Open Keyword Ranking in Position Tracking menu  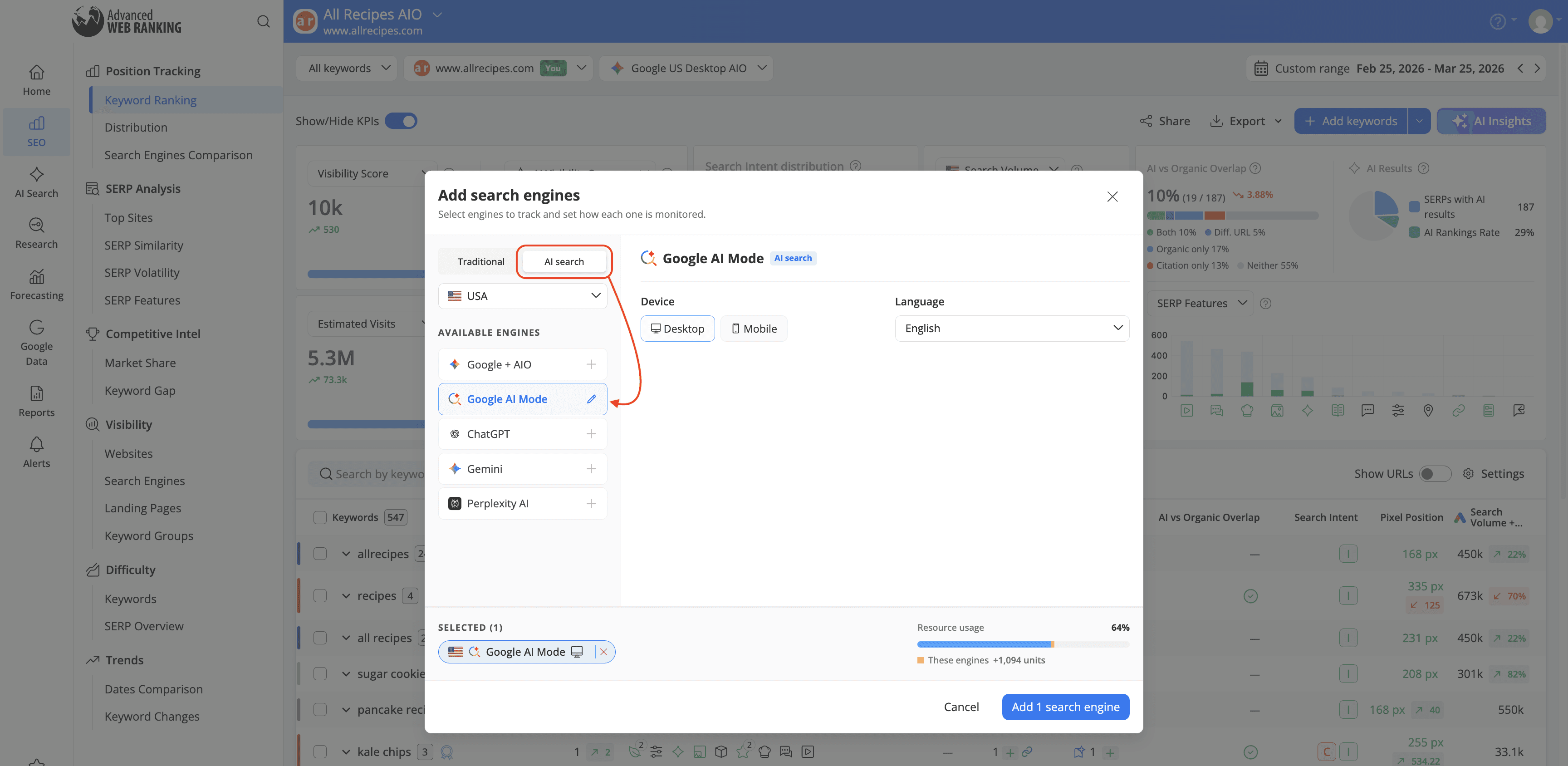[150, 100]
